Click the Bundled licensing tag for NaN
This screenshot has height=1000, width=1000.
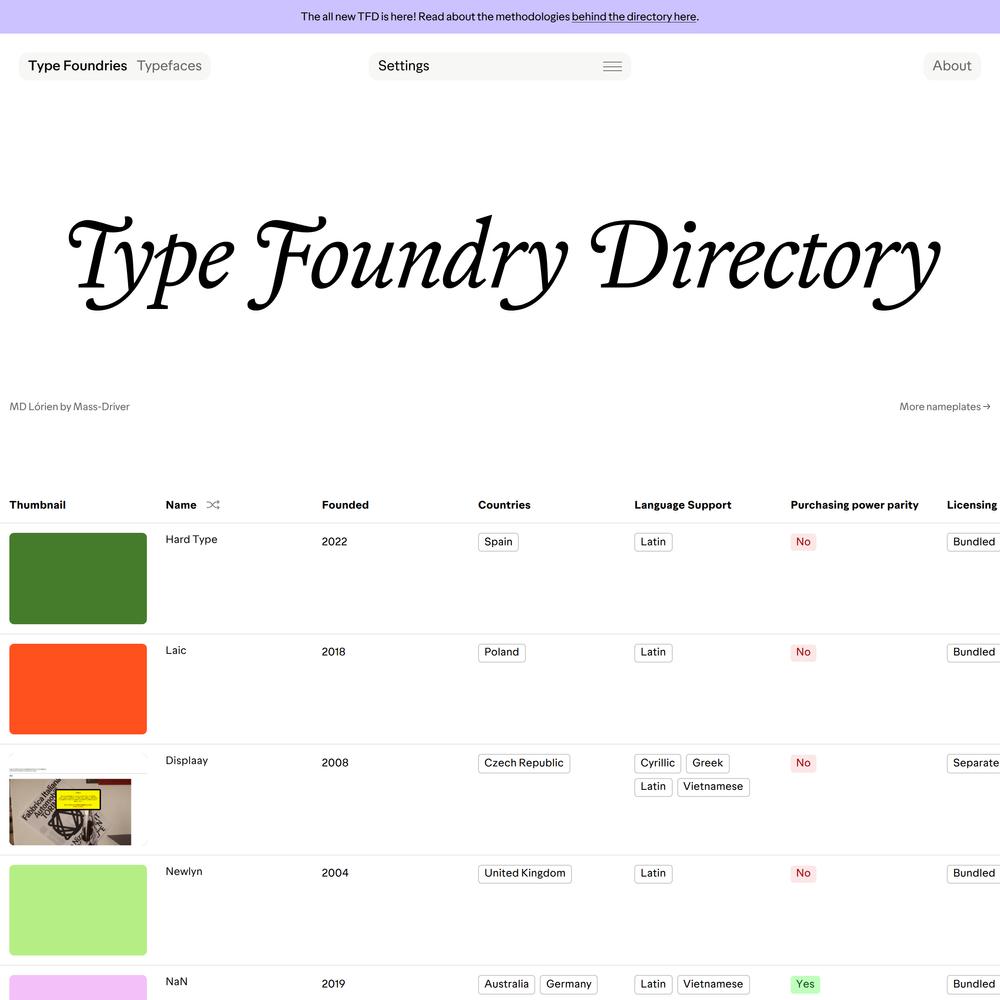click(974, 984)
